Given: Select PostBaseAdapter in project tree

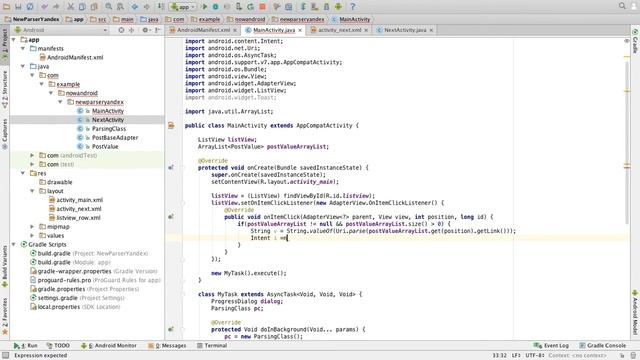Looking at the screenshot, I should (115, 138).
